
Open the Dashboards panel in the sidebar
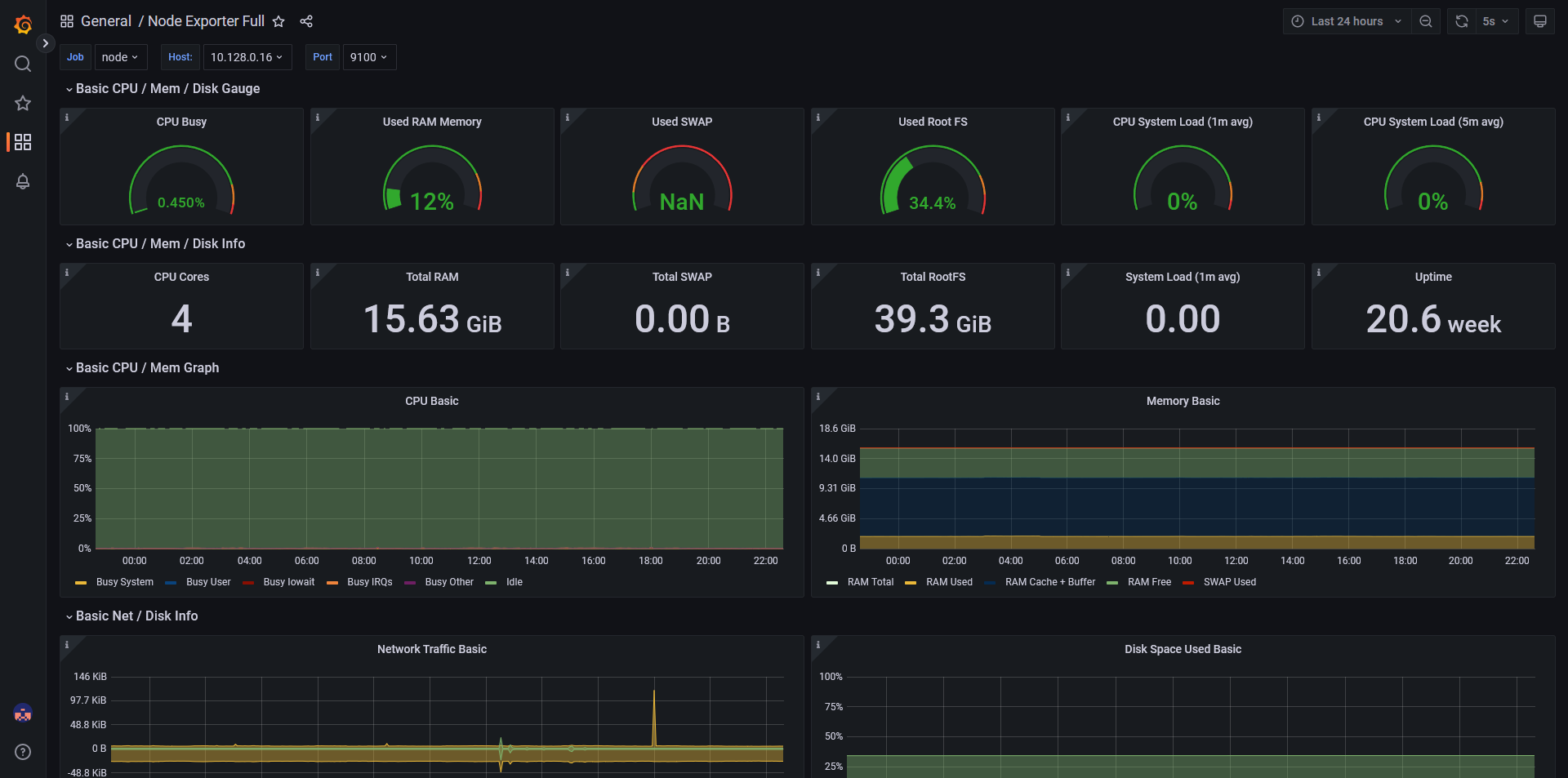pyautogui.click(x=22, y=142)
